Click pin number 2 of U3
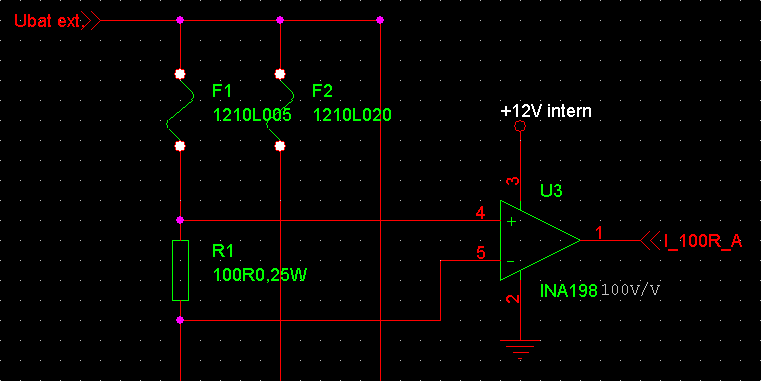The width and height of the screenshot is (761, 381). (513, 299)
